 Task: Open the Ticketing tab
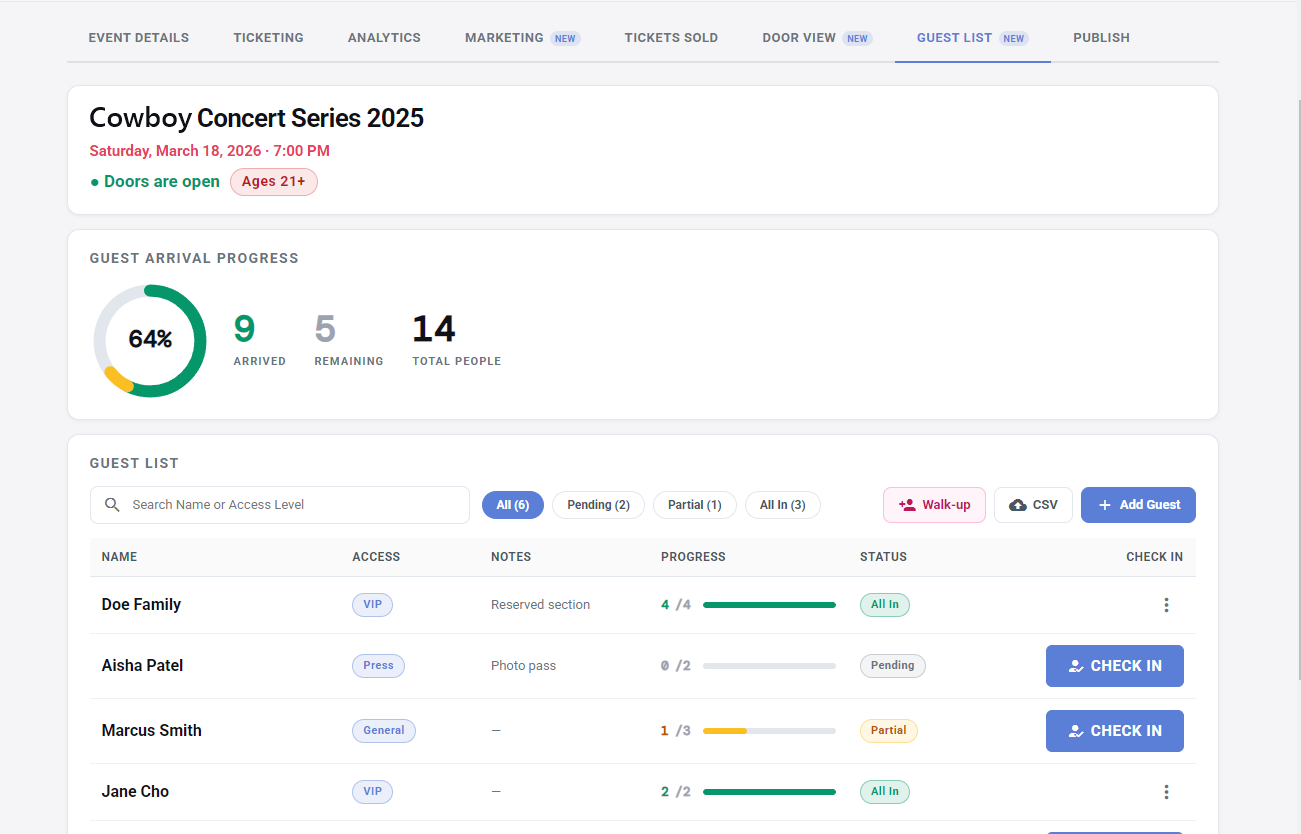click(269, 38)
